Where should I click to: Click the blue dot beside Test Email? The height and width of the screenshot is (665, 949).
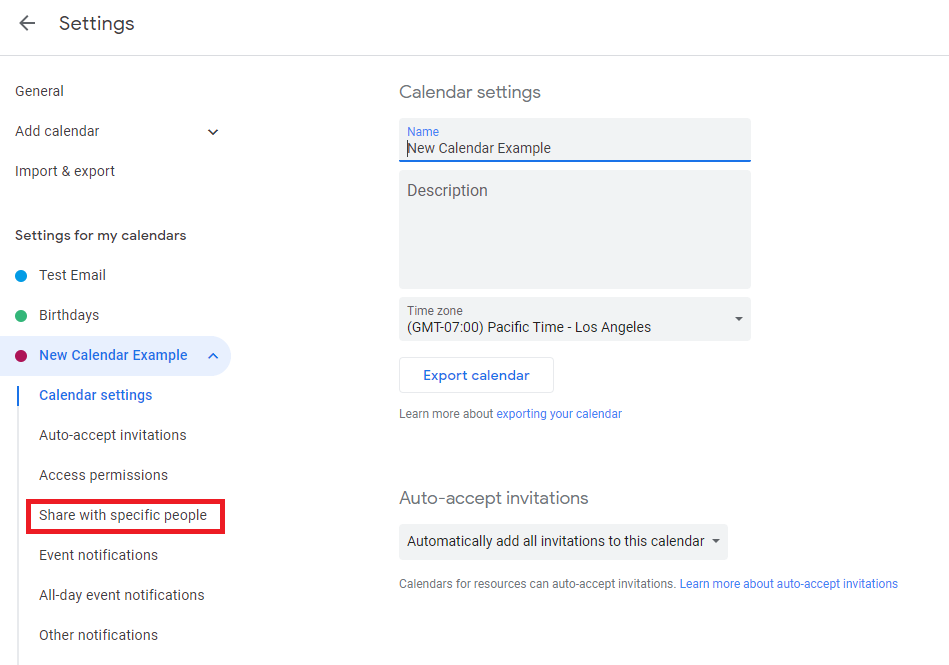coord(21,276)
